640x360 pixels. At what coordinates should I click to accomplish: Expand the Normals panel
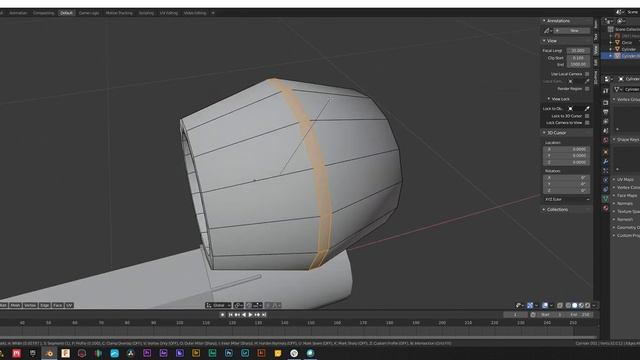(625, 203)
